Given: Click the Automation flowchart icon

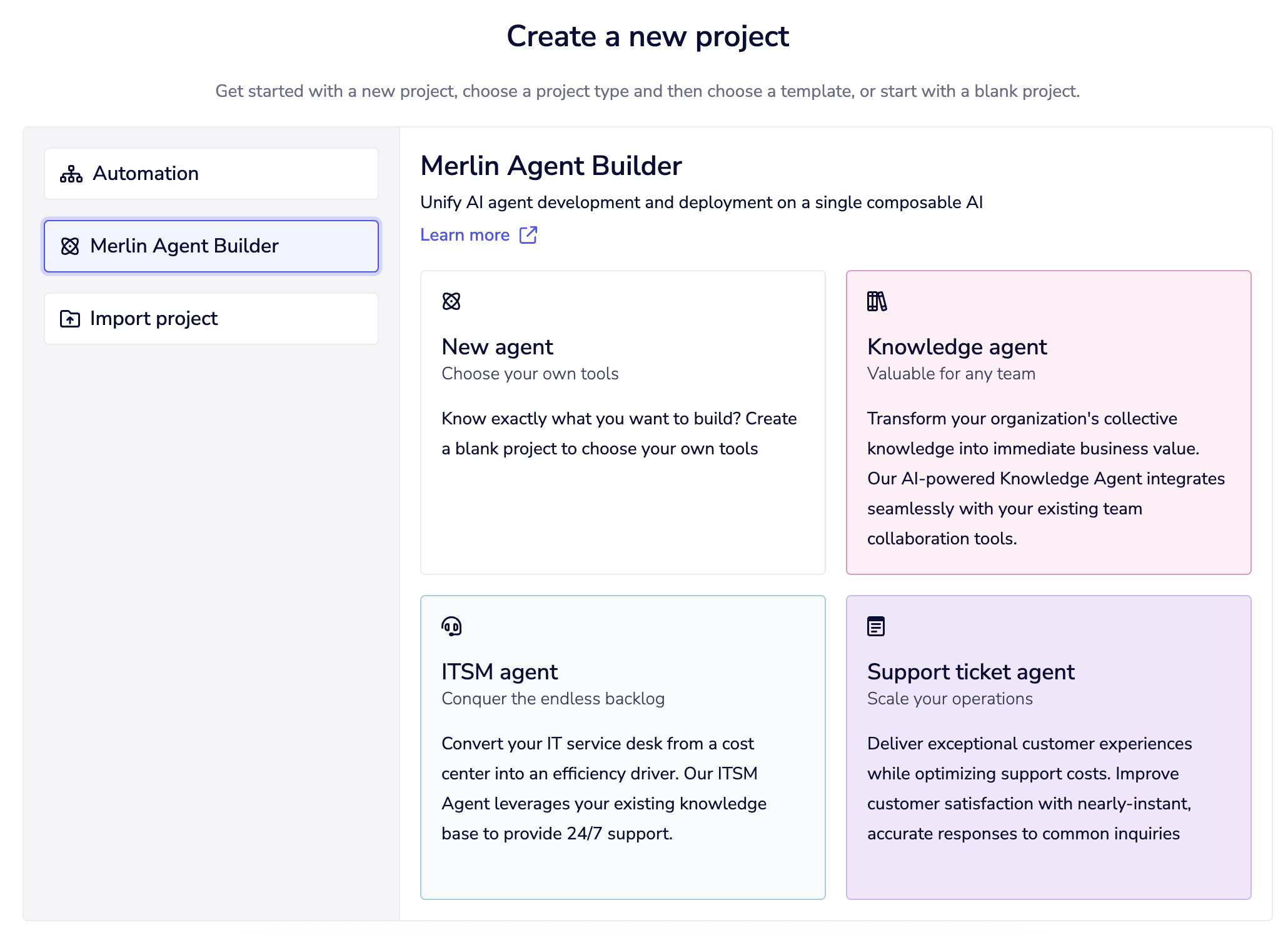Looking at the screenshot, I should (70, 174).
